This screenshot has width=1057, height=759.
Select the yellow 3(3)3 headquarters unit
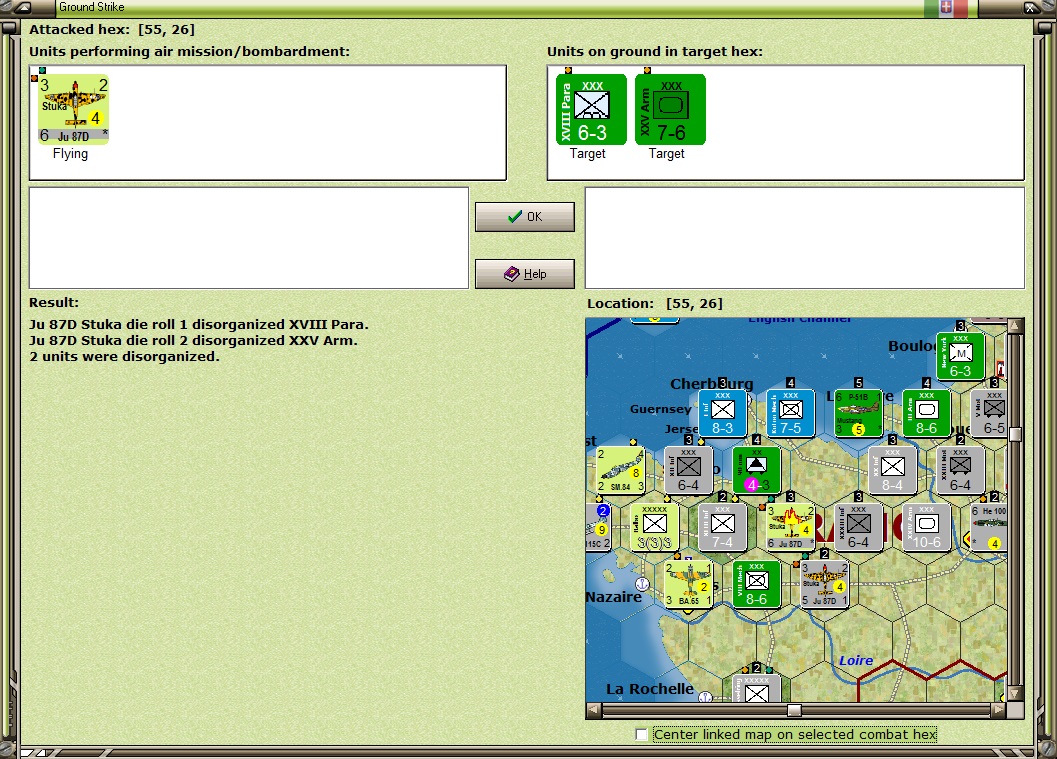(x=654, y=527)
